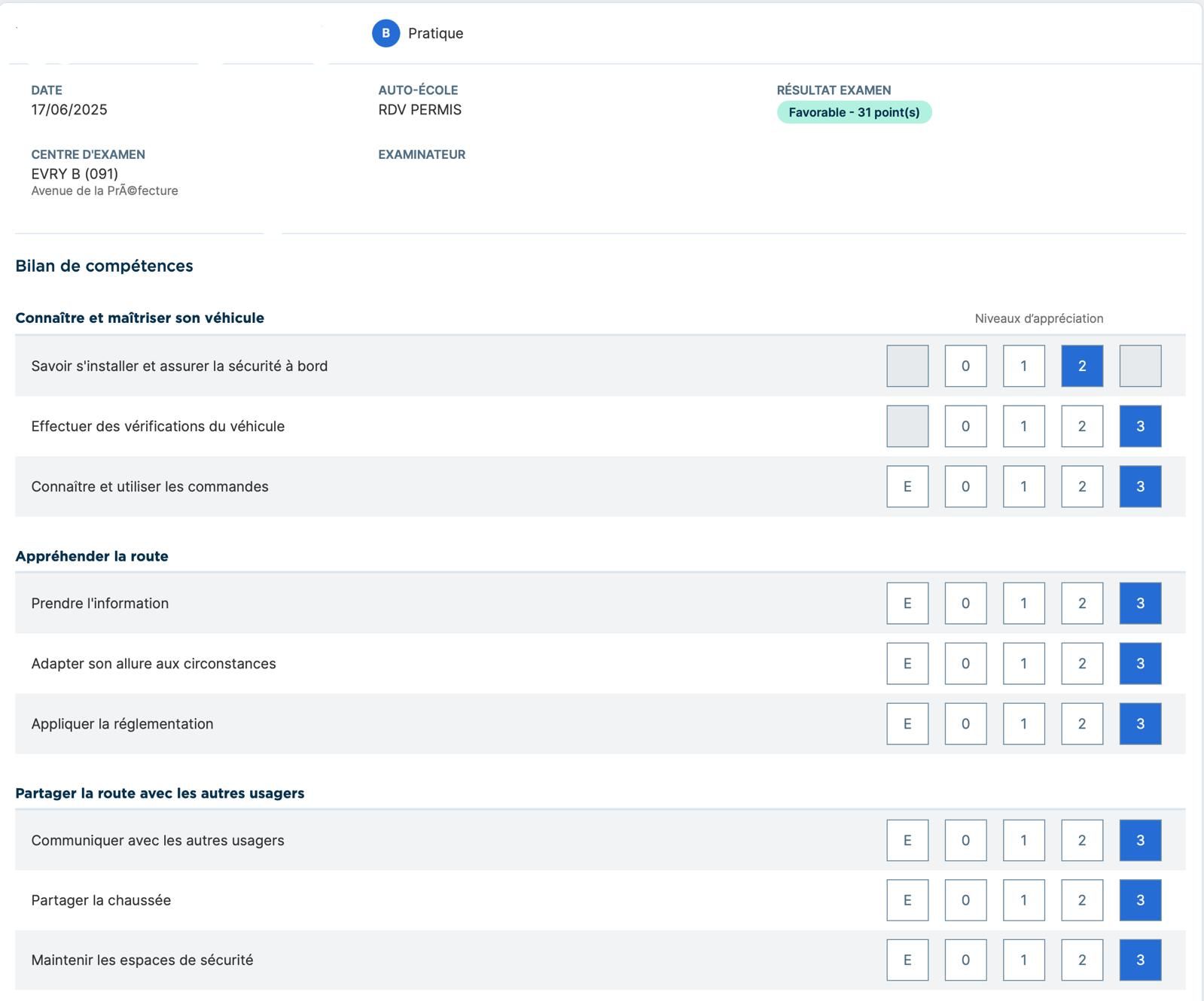Select level 0 for Prendre l'information
The image size is (1204, 1001).
[965, 603]
